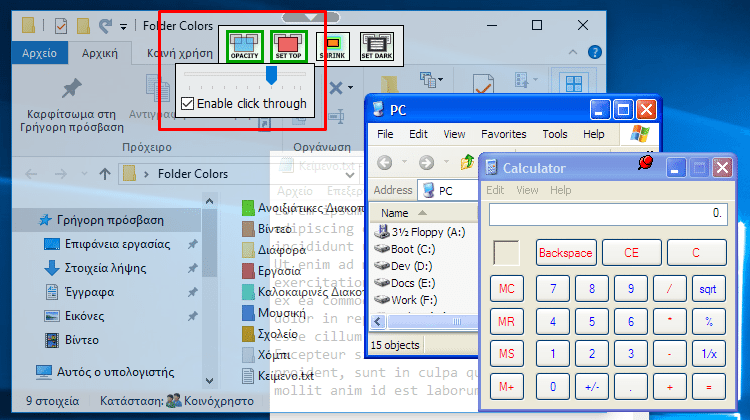Click the navigation pane scroll down arrow
Viewport: 750px width, 420px height.
[210, 381]
